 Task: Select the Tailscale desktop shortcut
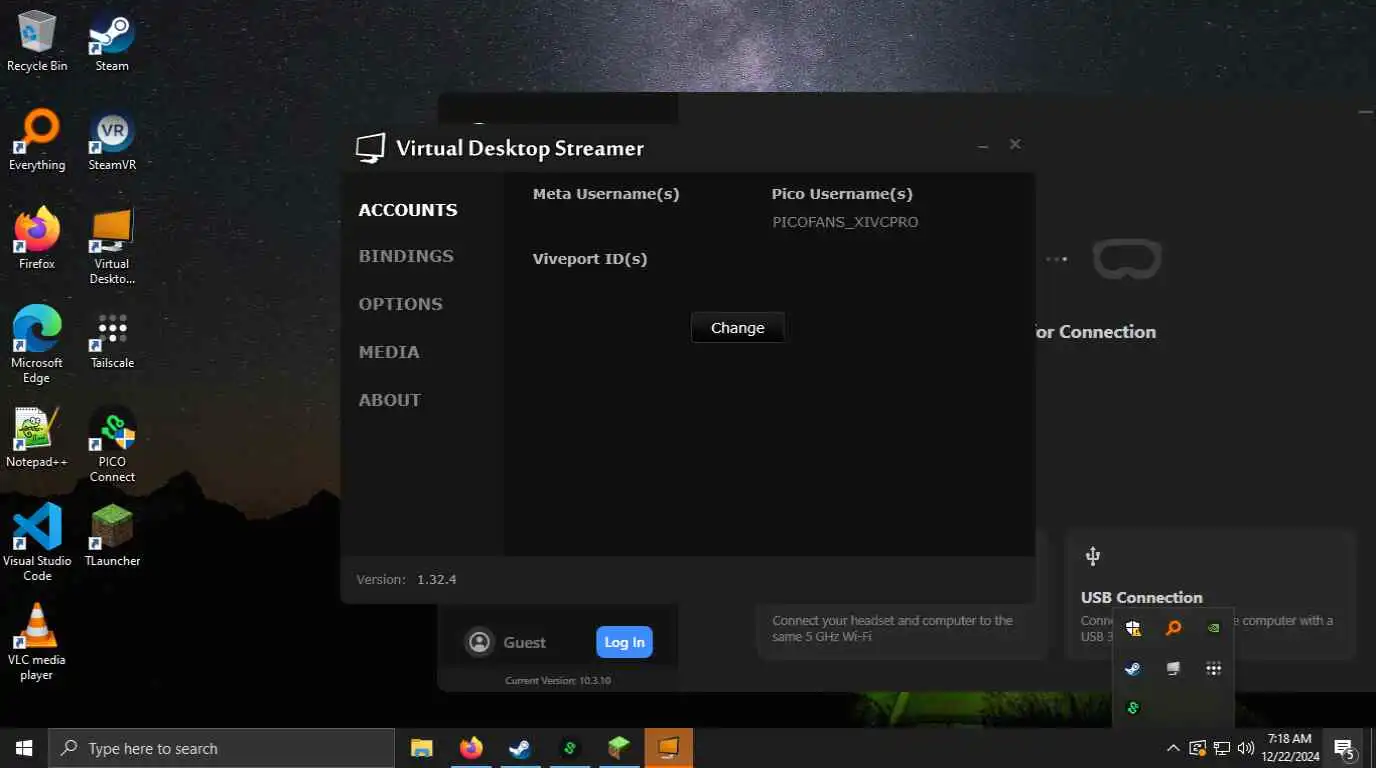click(x=112, y=338)
